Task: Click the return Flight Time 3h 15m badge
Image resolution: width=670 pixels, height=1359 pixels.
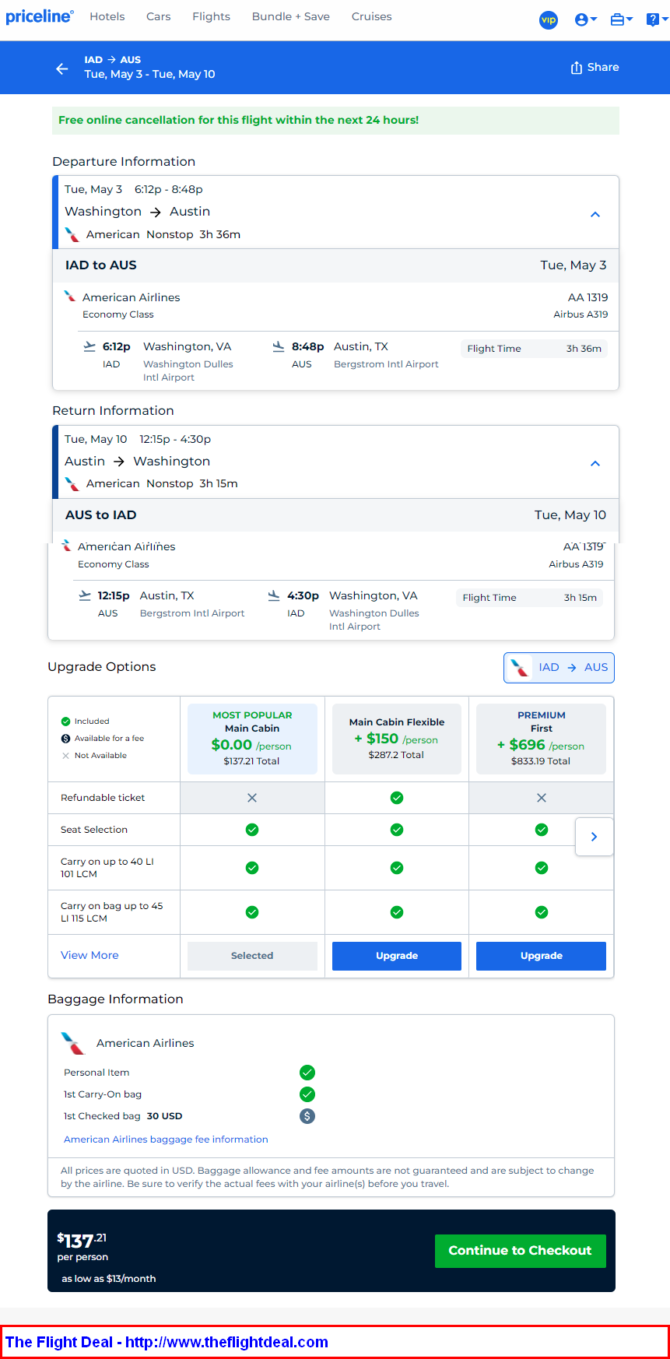Action: (530, 598)
